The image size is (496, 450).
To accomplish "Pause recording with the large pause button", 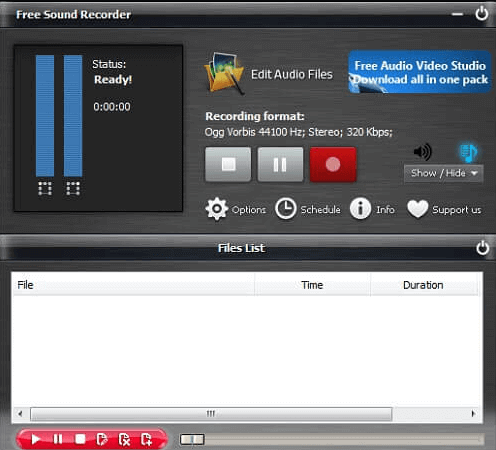I will tap(280, 164).
